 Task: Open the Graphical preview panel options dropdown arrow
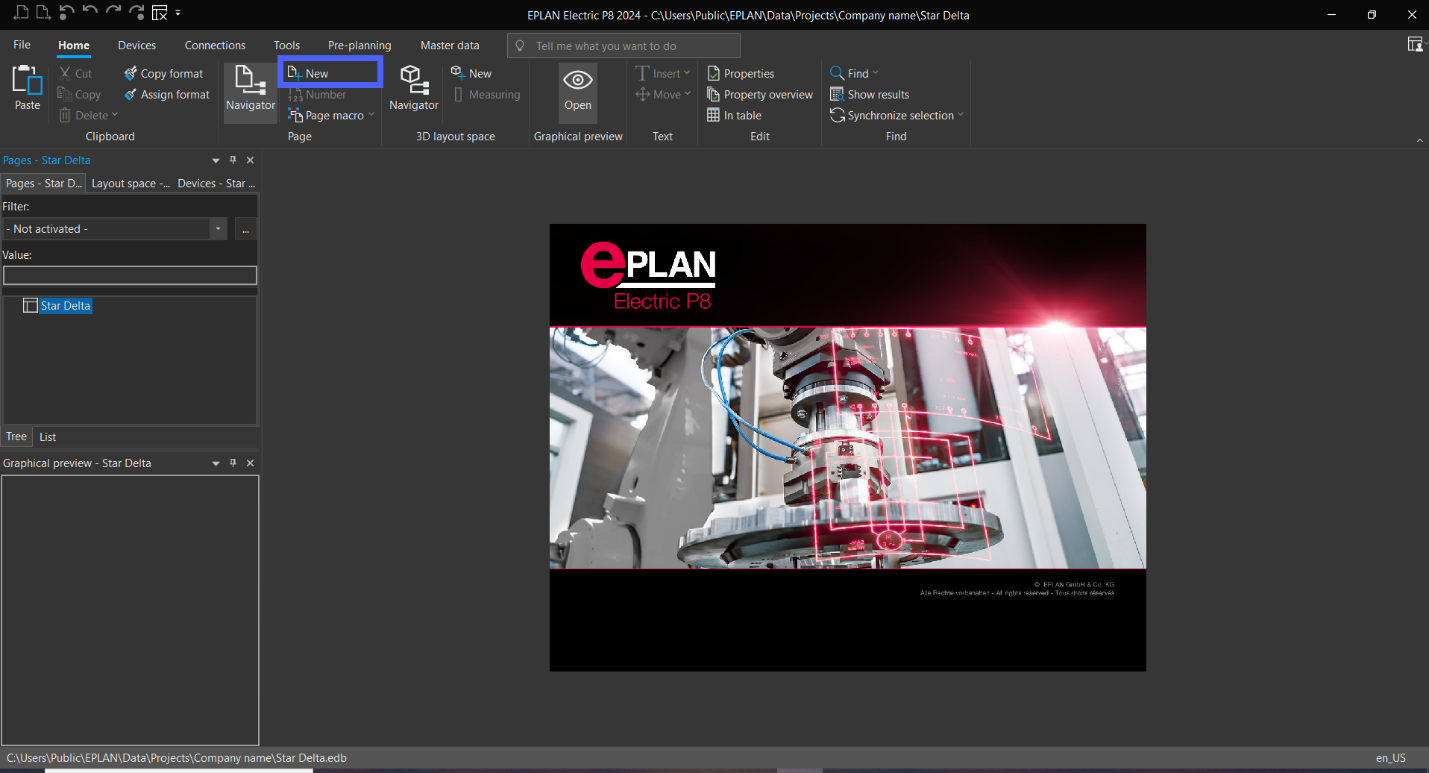pyautogui.click(x=216, y=463)
